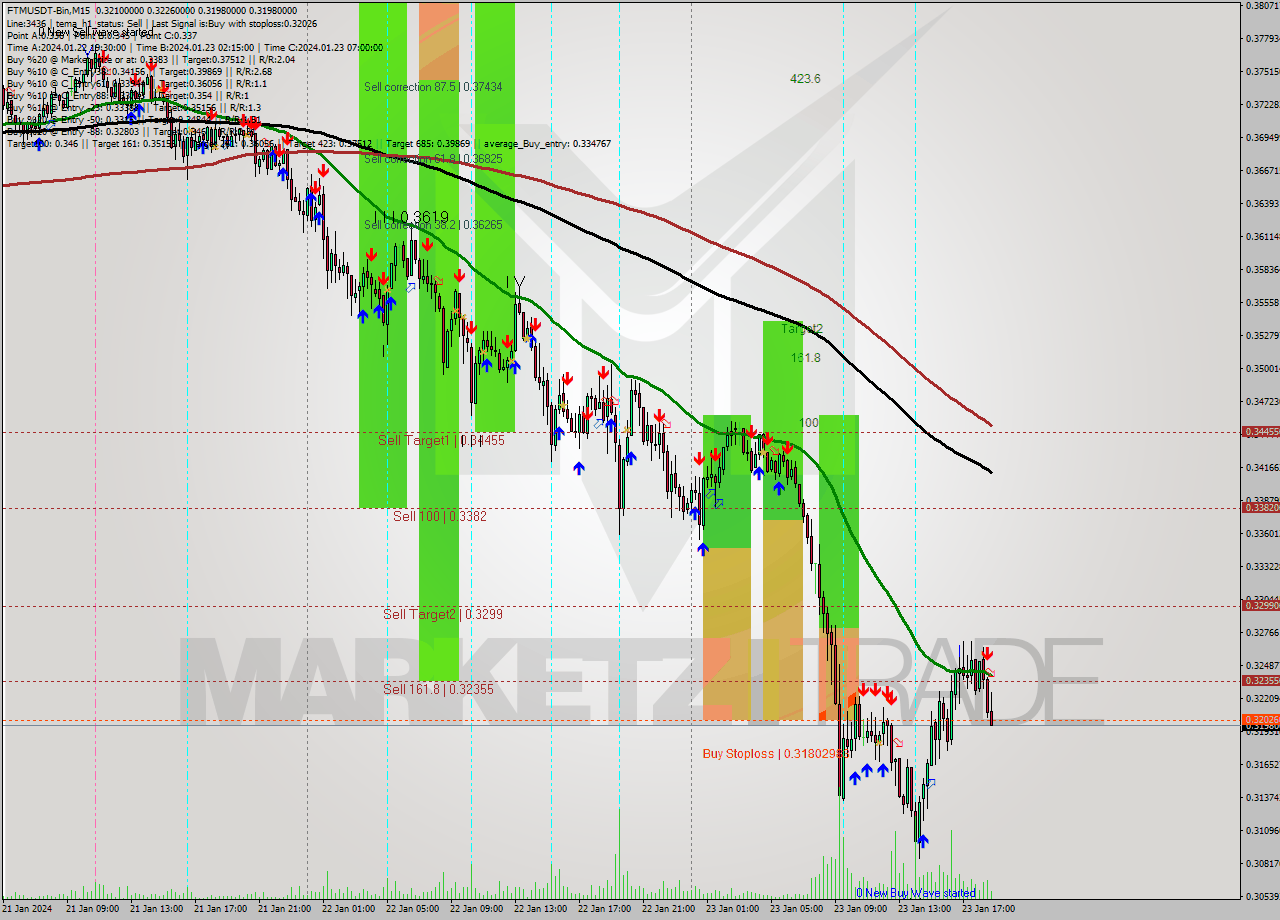The width and height of the screenshot is (1280, 920).
Task: Click the orange 0.32026 price tag on axis
Action: pos(1260,720)
